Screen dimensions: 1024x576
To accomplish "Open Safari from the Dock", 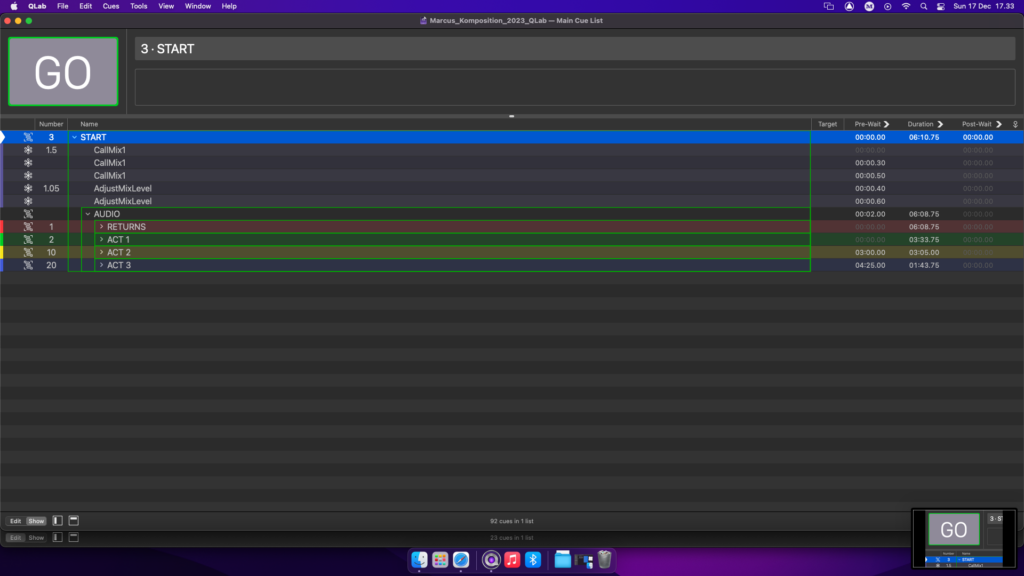I will click(x=461, y=560).
